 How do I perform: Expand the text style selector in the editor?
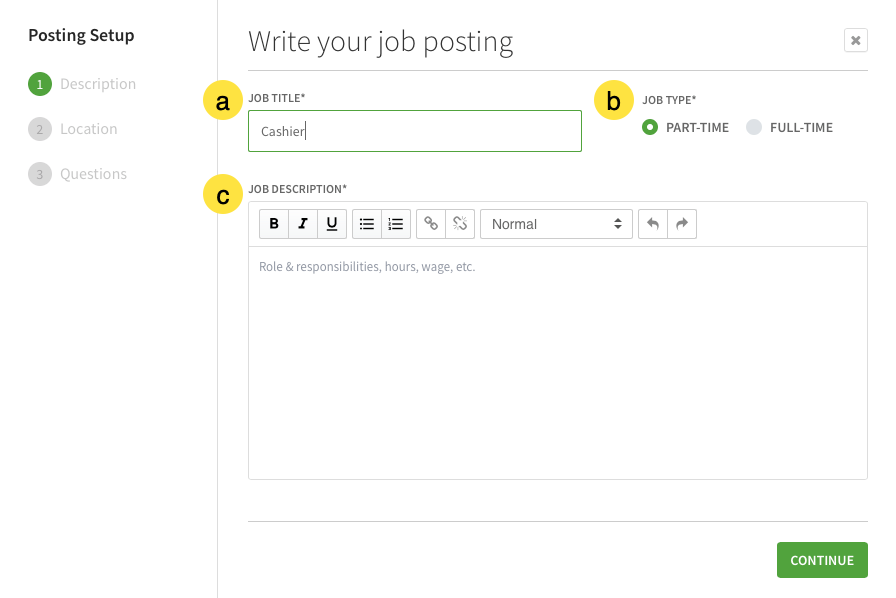click(620, 224)
